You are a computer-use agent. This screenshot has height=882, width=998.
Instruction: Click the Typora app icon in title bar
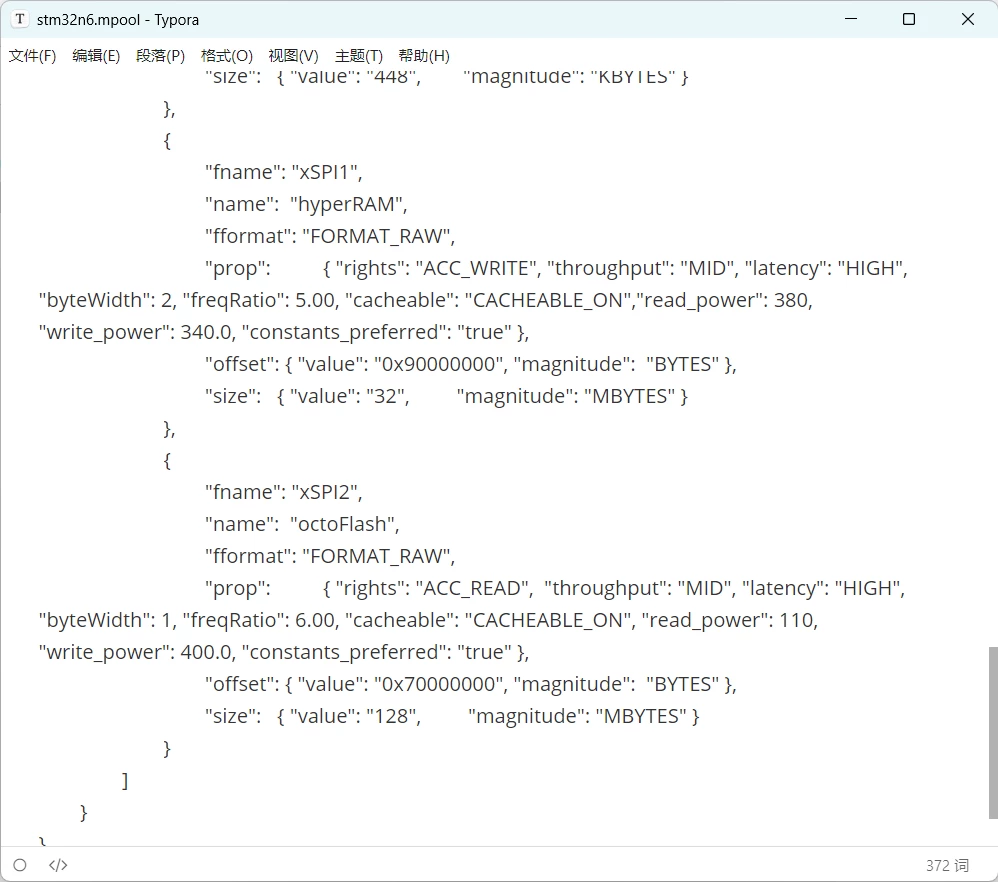click(20, 19)
